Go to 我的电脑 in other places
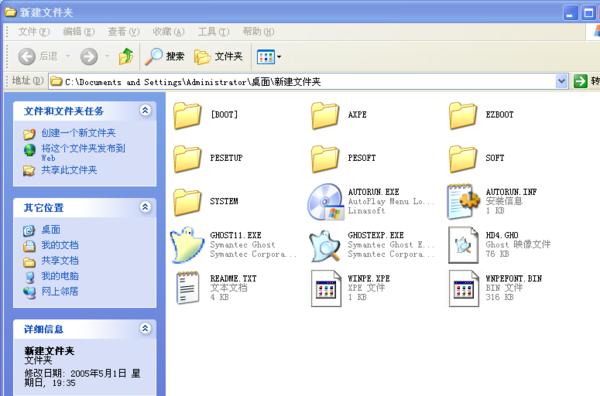The height and width of the screenshot is (396, 600). click(60, 276)
